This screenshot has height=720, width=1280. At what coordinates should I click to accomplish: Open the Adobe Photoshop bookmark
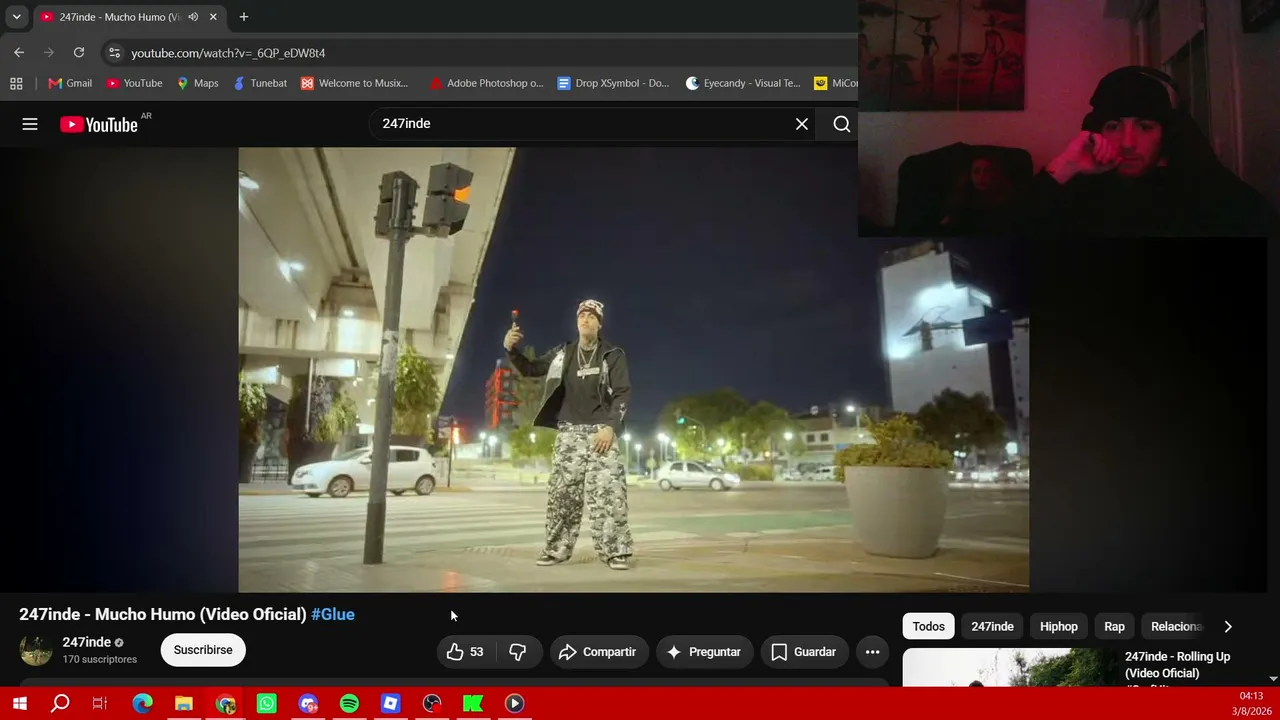tap(486, 83)
